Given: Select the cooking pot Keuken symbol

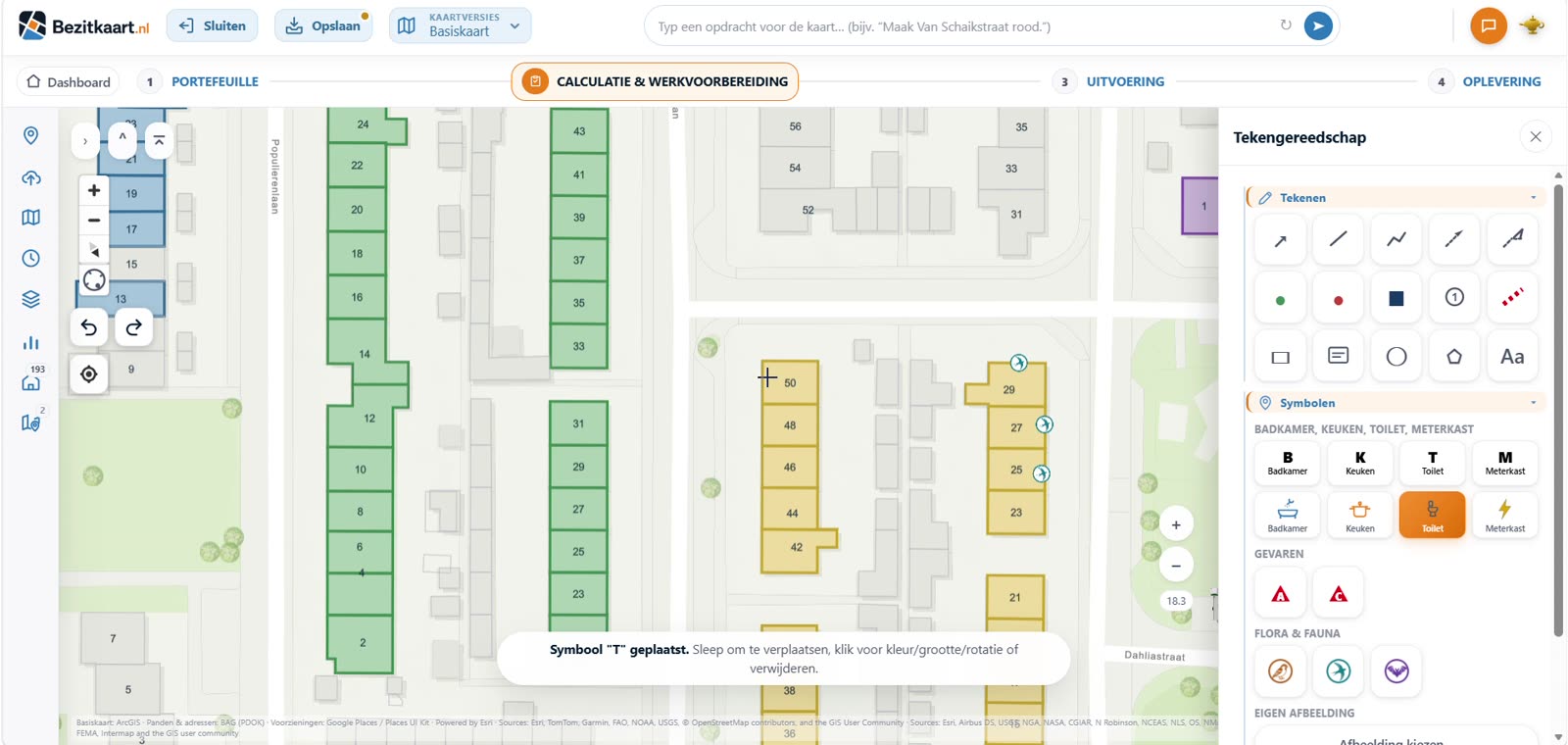Looking at the screenshot, I should (x=1360, y=515).
